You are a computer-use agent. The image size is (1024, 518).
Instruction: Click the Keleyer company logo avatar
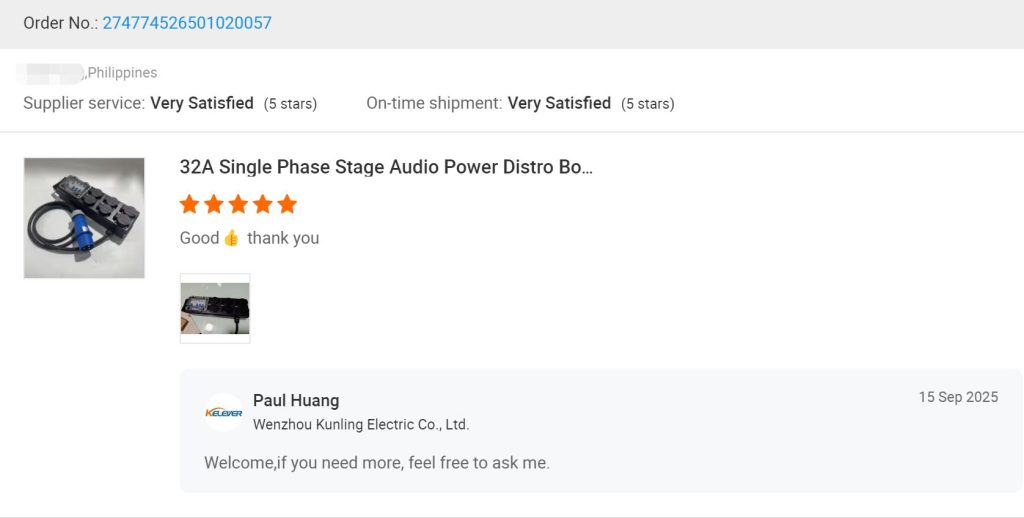pos(223,412)
